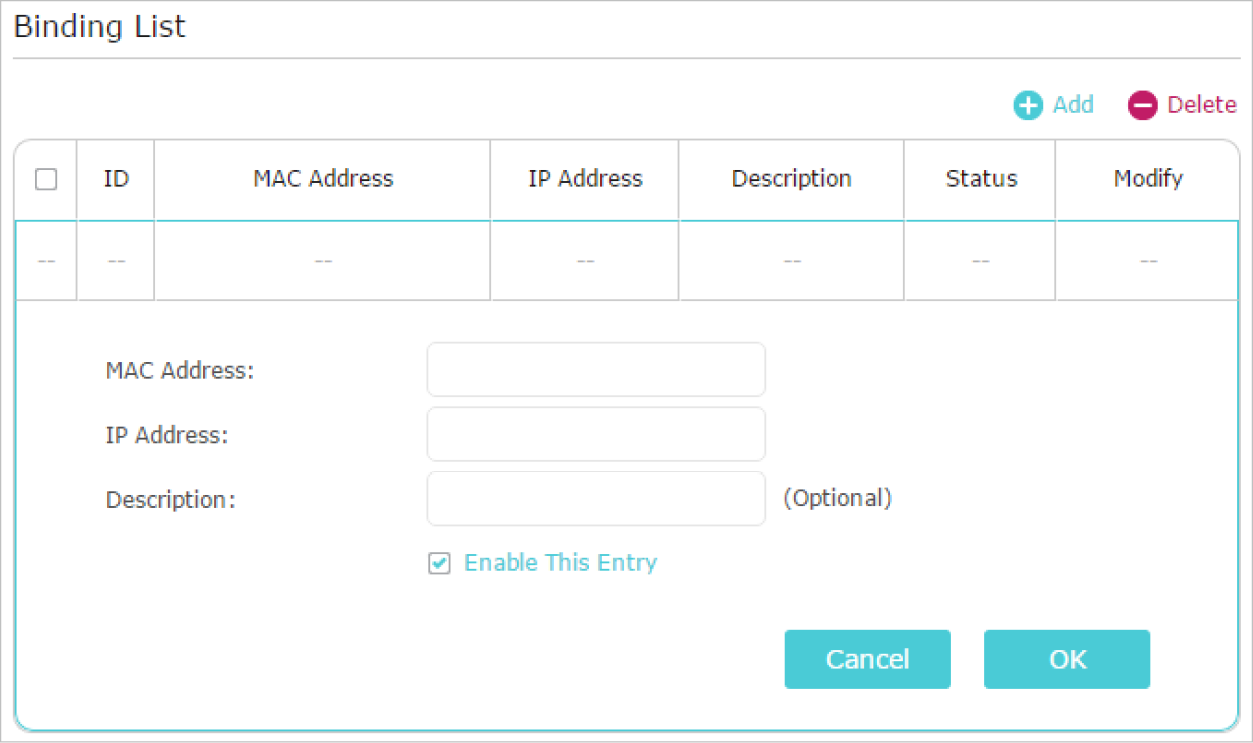Select all entries with the header checkbox
Viewport: 1253px width, 743px height.
click(x=46, y=179)
